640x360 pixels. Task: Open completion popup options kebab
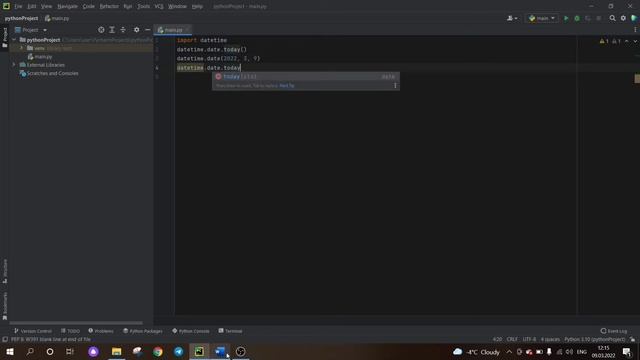point(395,86)
